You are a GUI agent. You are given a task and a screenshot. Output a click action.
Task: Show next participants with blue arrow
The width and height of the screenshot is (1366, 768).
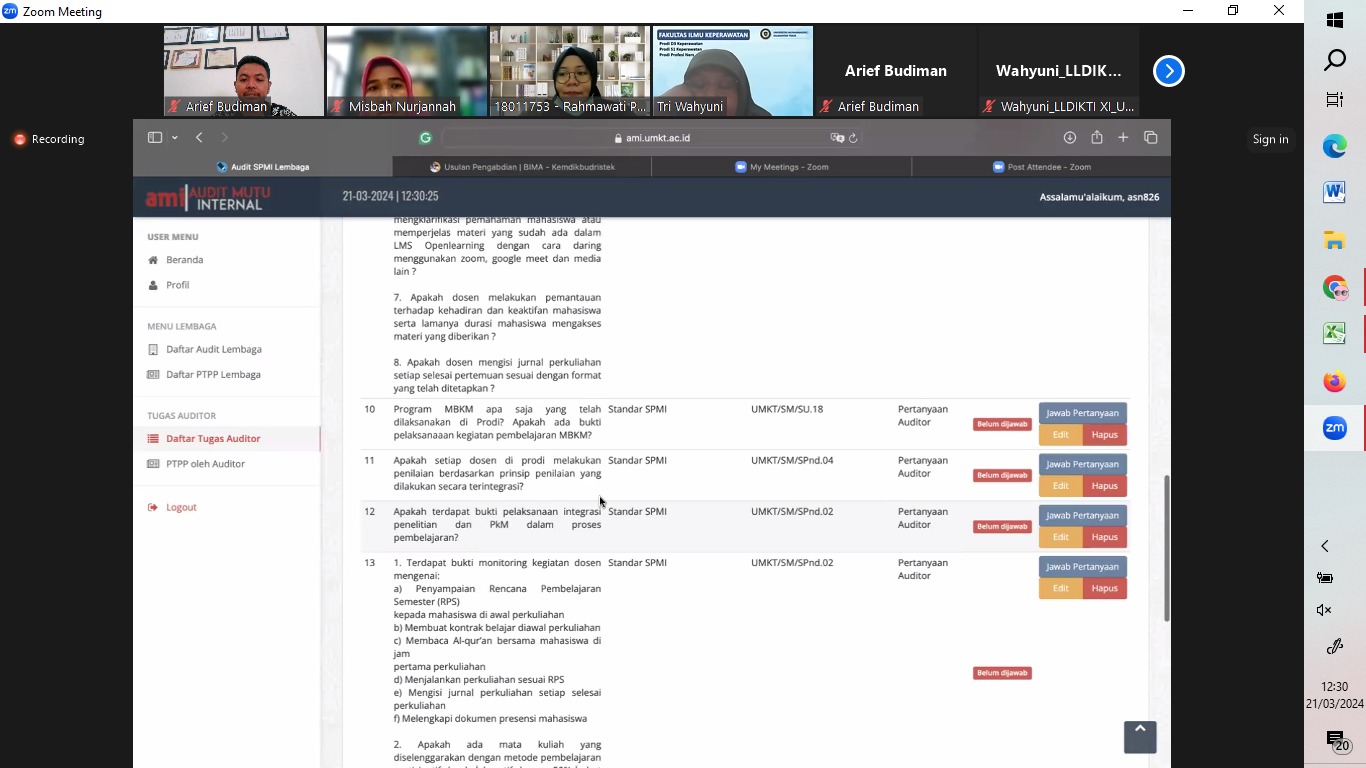[x=1168, y=71]
